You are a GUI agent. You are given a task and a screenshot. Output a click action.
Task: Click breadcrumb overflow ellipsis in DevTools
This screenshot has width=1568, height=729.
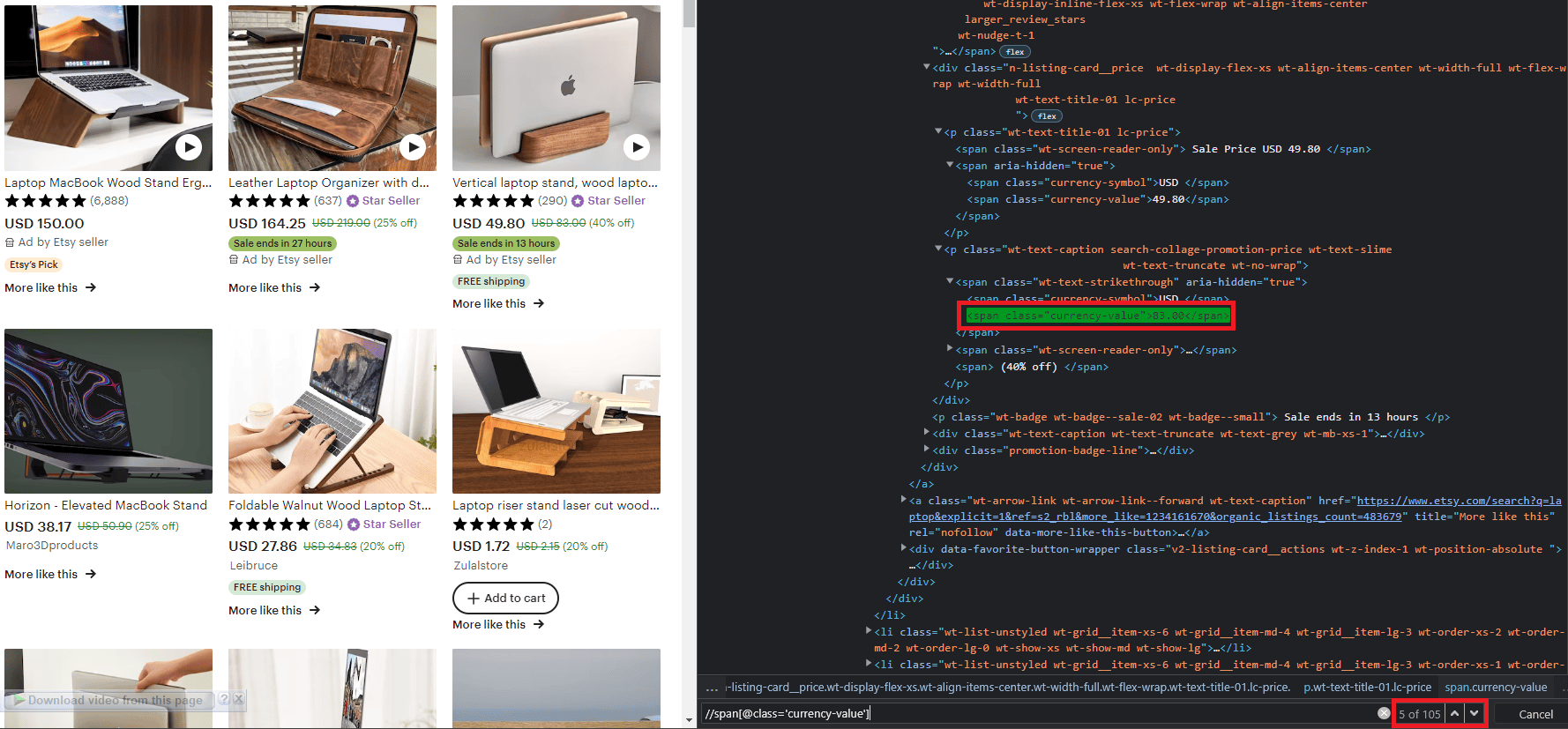point(712,688)
